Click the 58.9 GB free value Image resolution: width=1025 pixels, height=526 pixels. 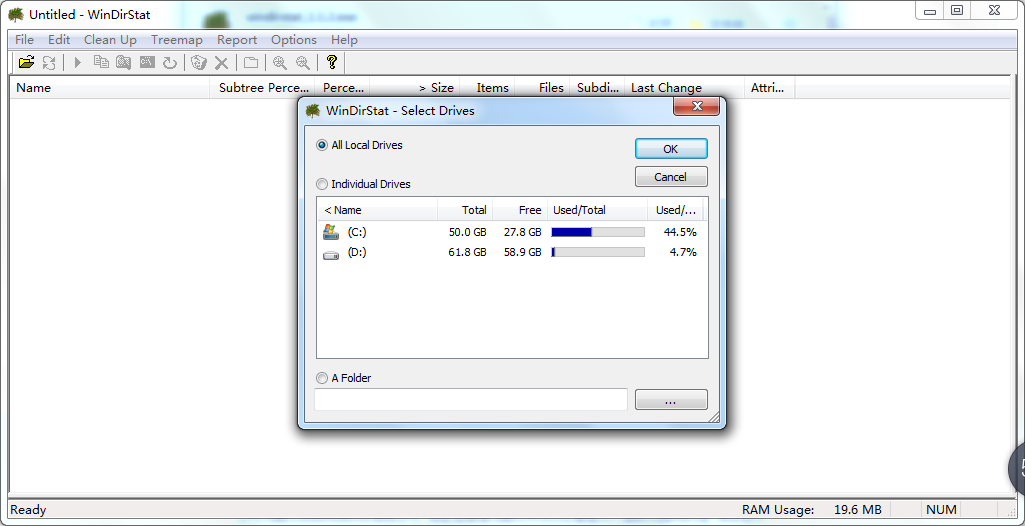click(522, 252)
